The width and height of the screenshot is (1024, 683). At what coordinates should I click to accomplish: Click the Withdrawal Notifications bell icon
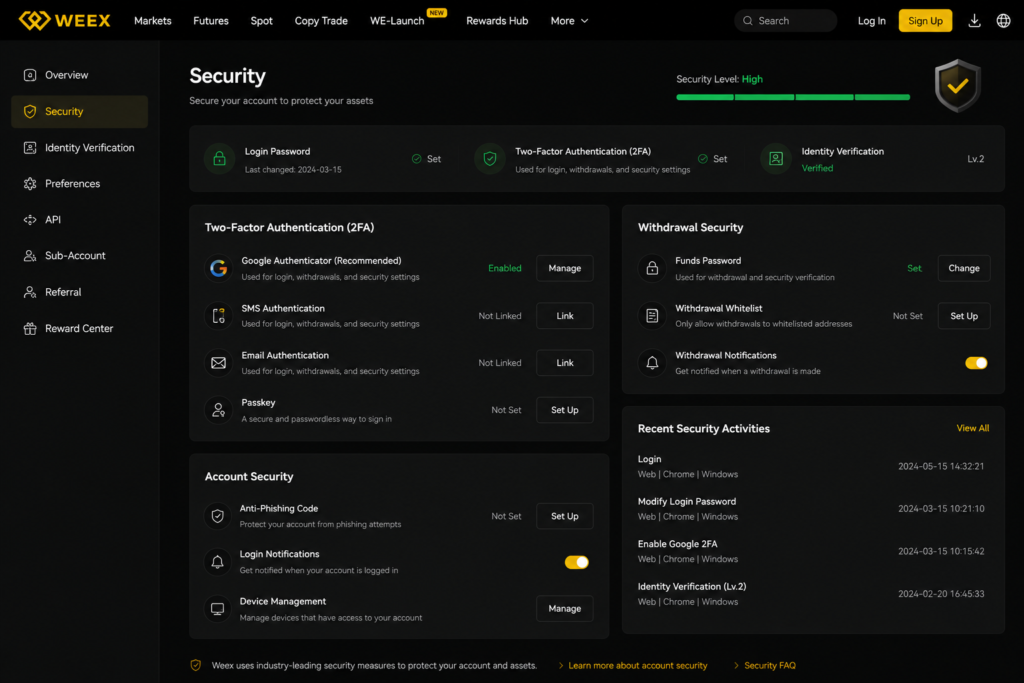pos(652,363)
